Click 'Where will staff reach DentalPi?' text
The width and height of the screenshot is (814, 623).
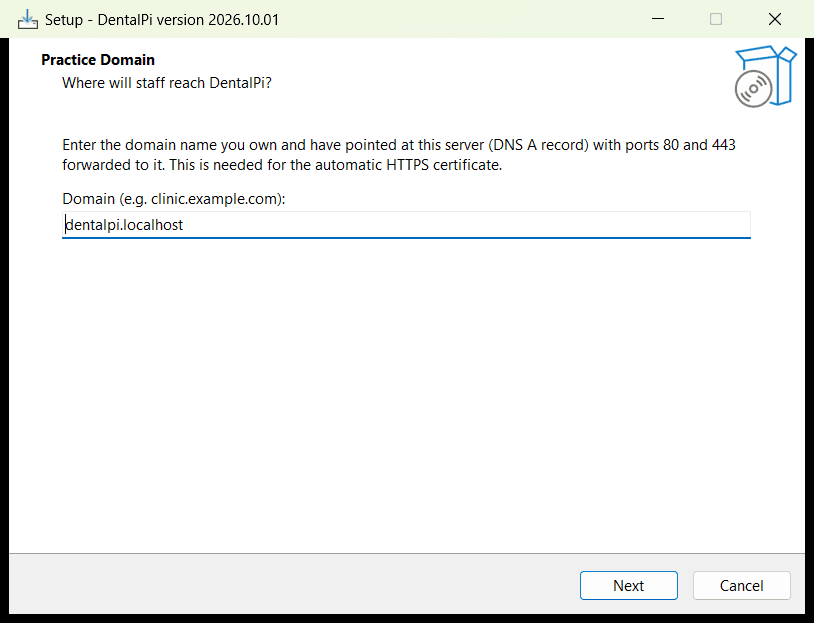coord(167,83)
